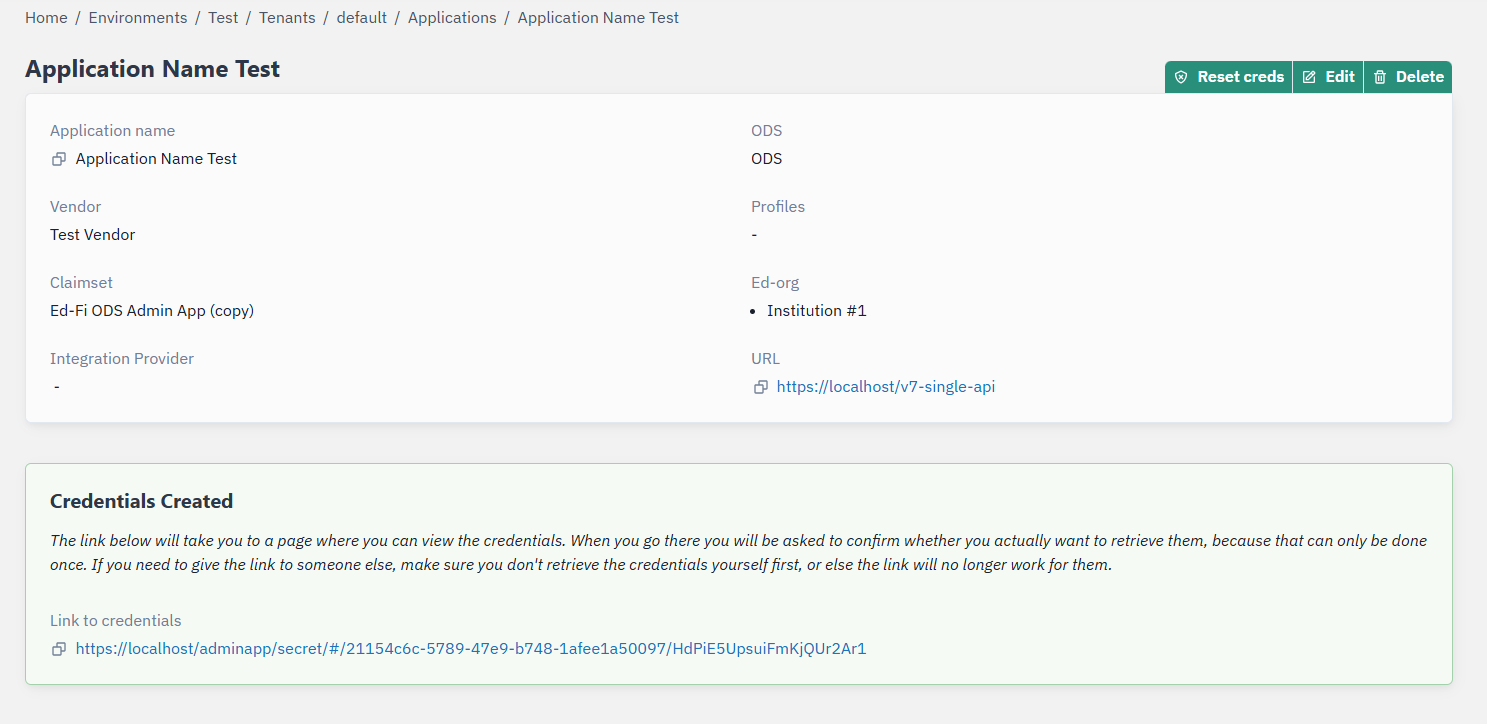Image resolution: width=1487 pixels, height=724 pixels.
Task: Go to the Test environment breadcrumb
Action: (223, 17)
